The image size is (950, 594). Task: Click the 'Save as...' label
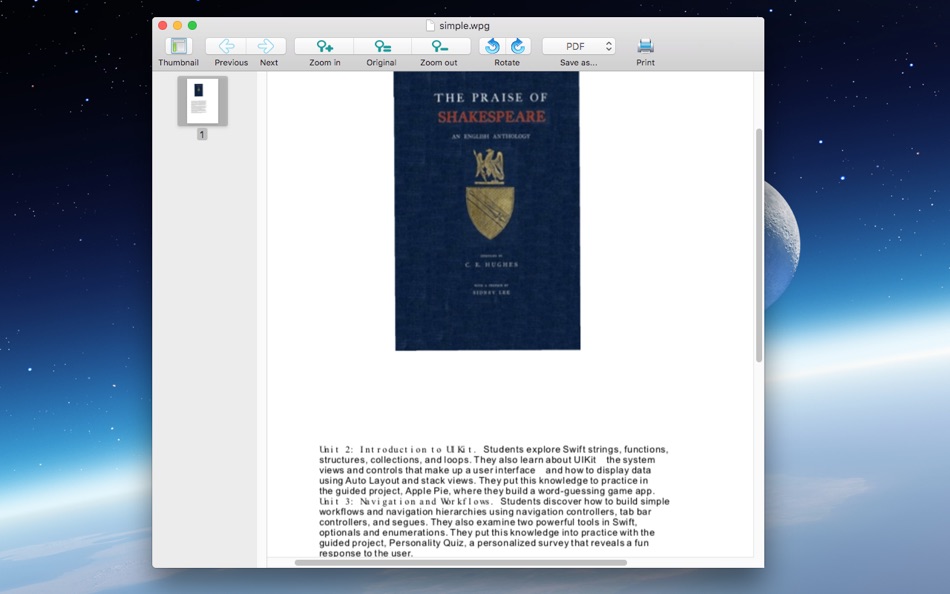tap(578, 62)
